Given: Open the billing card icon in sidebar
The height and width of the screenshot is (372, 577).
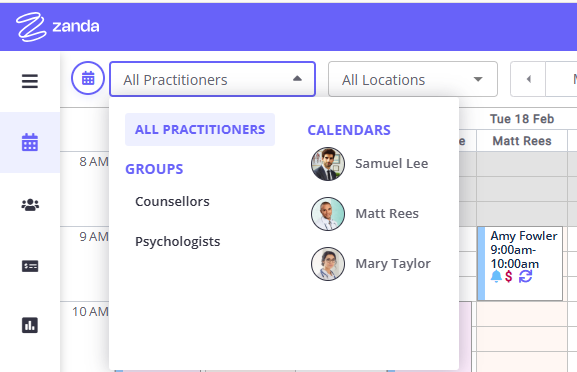Looking at the screenshot, I should click(30, 266).
